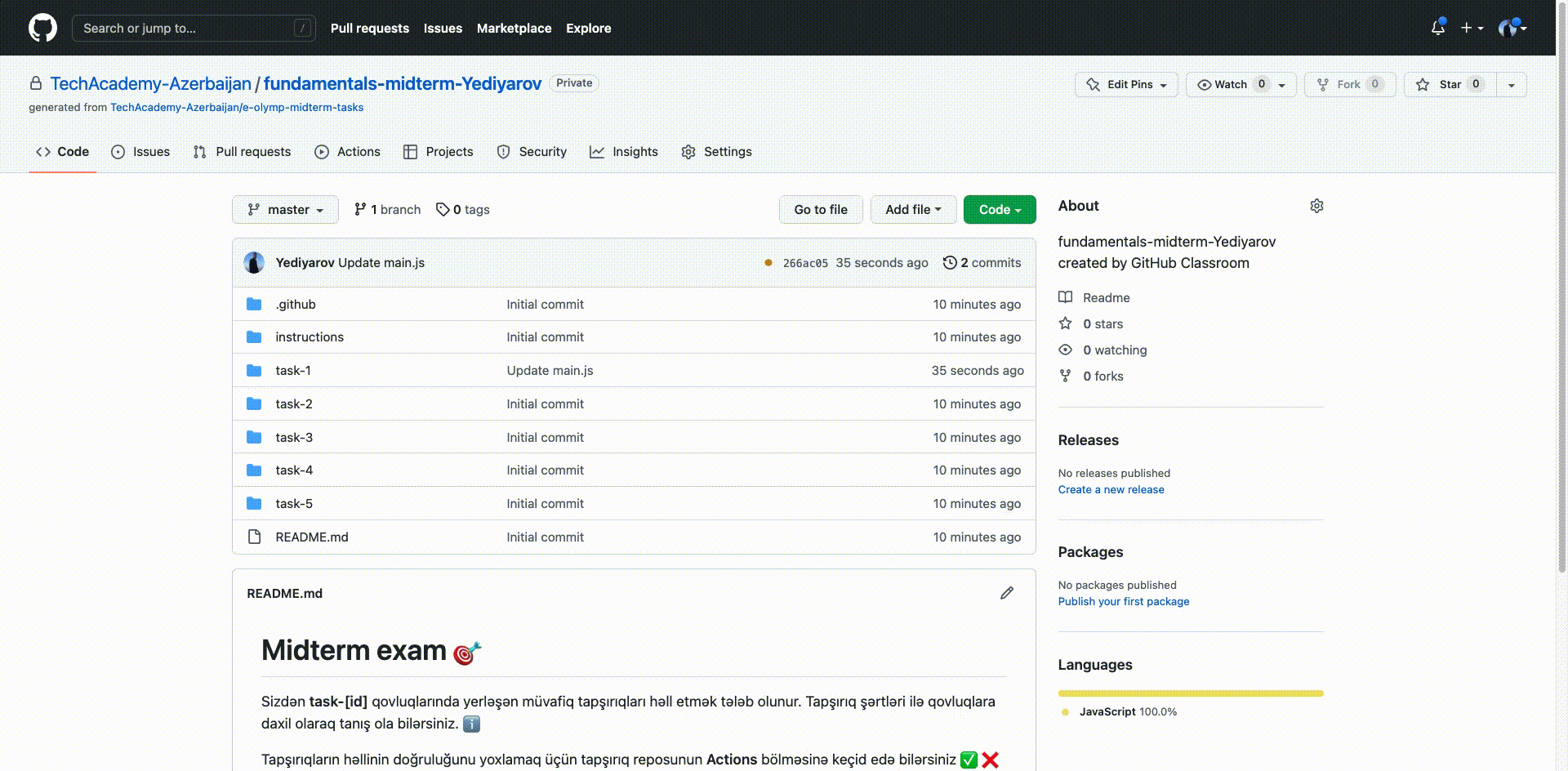Open the 1 branch link
The image size is (1568, 771).
tap(387, 209)
